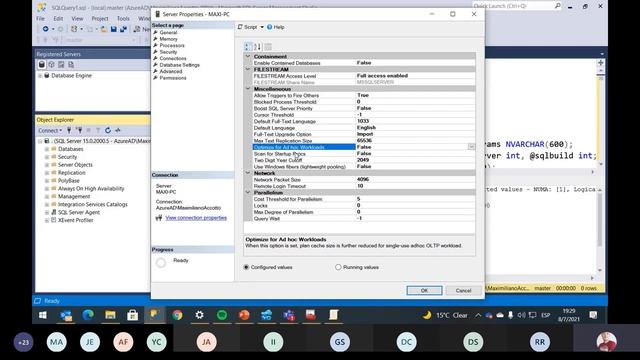Viewport: 640px width, 360px height.
Task: Click the navigate Back arrow in SSMS toolbar
Action: click(x=45, y=29)
